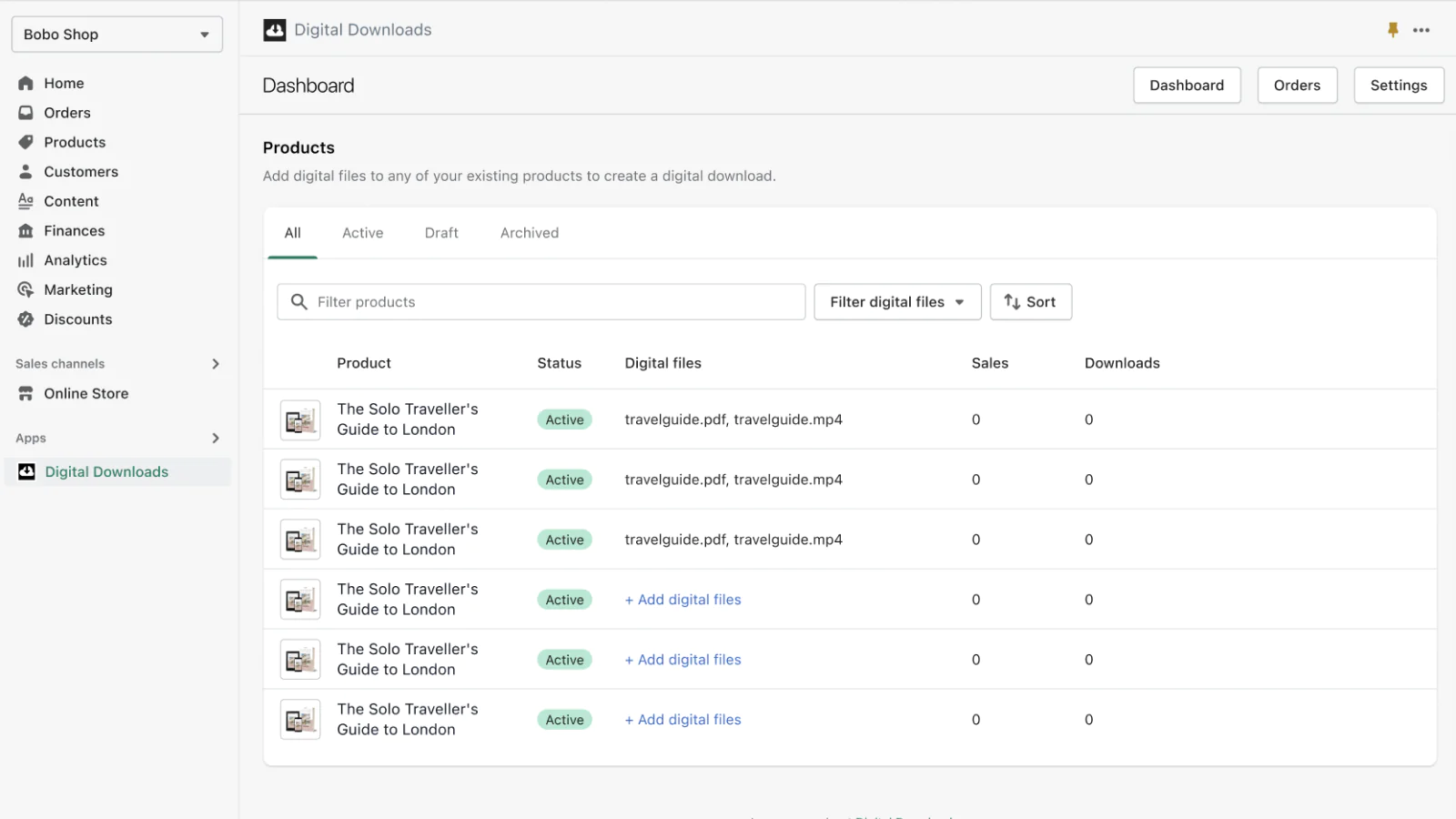
Task: Open Customers via the person icon
Action: pyautogui.click(x=25, y=172)
